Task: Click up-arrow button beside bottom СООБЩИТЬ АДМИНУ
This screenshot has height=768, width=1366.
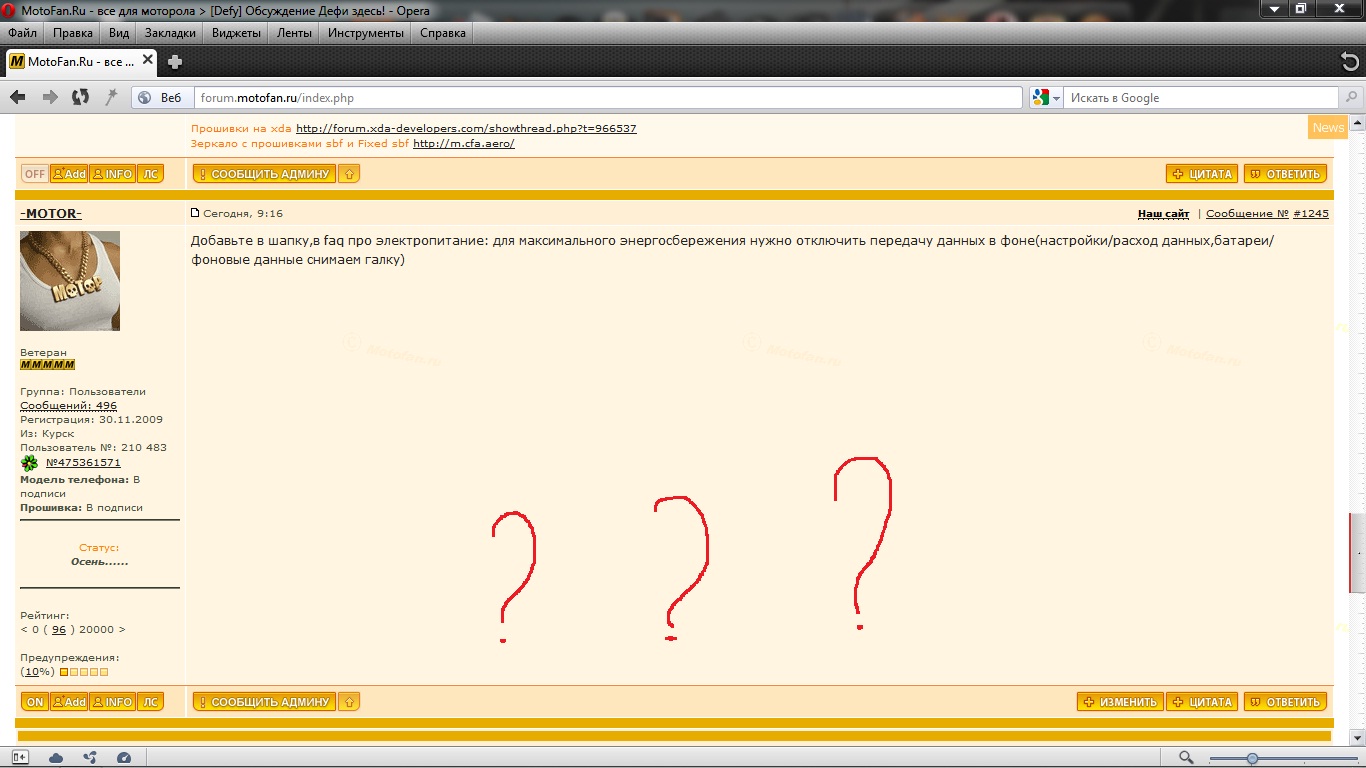Action: pos(349,701)
